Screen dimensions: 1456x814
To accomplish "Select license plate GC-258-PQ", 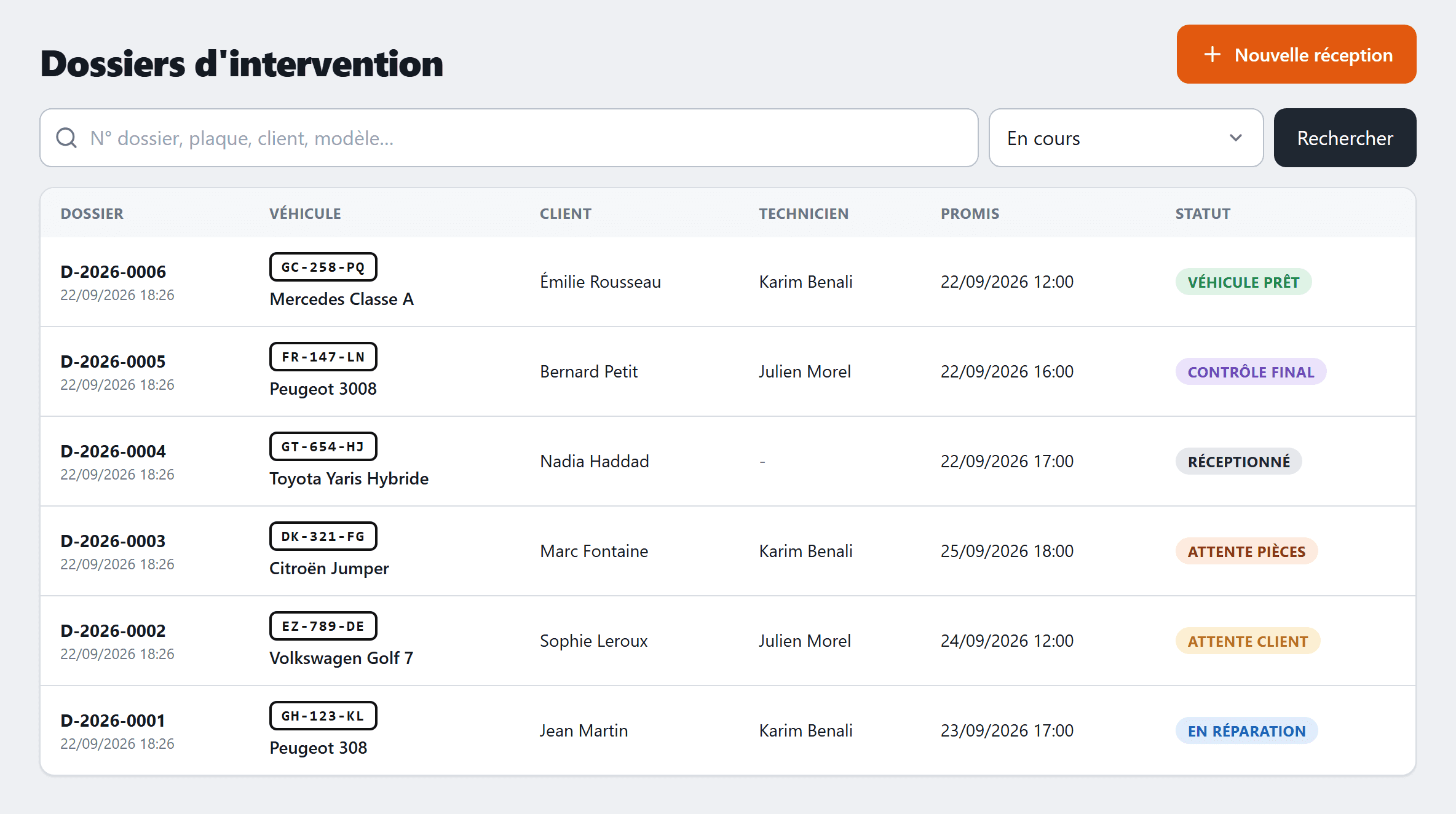I will pos(323,267).
